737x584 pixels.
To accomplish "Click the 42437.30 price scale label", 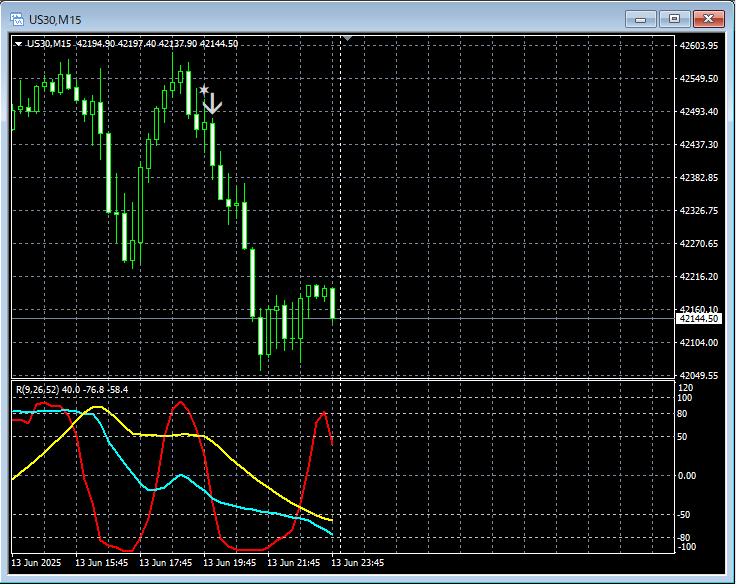I will pyautogui.click(x=698, y=144).
